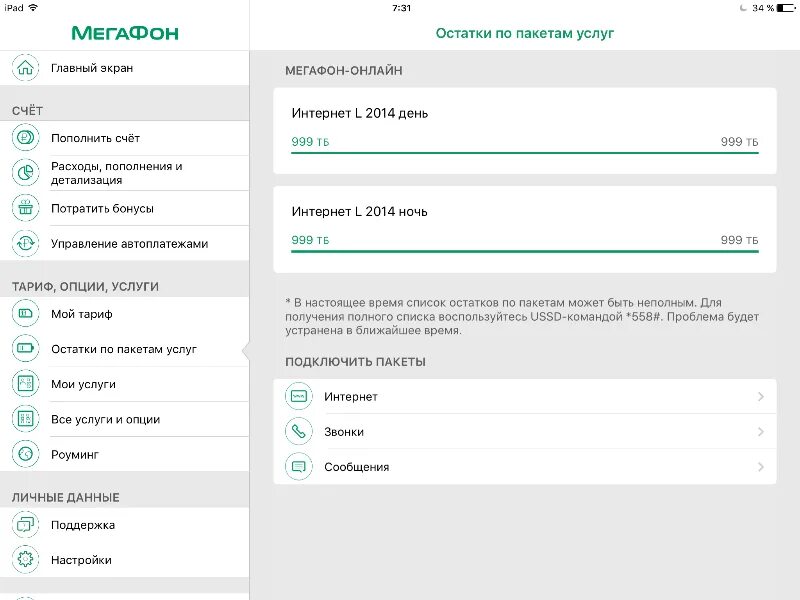Tap the battery icon for Остатки по пакетам
800x600 pixels.
tap(26, 349)
